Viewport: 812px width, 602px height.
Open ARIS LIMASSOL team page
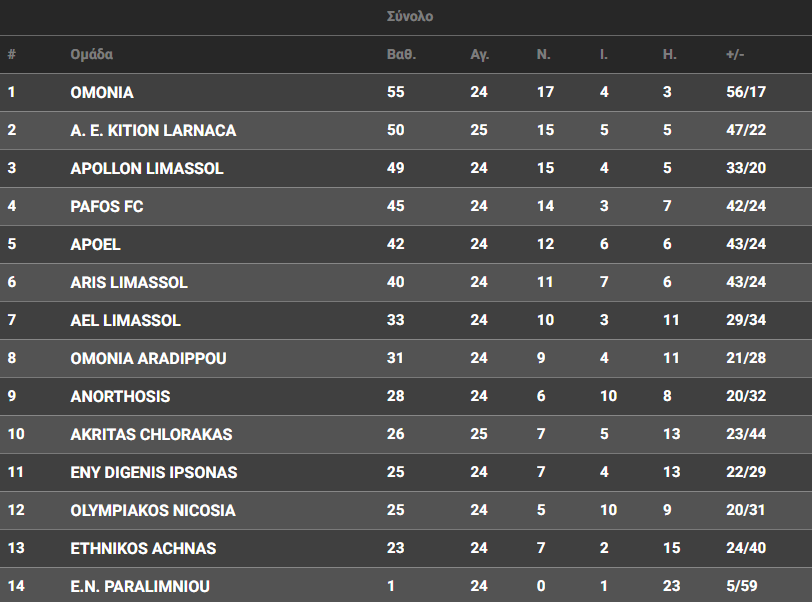[x=129, y=283]
